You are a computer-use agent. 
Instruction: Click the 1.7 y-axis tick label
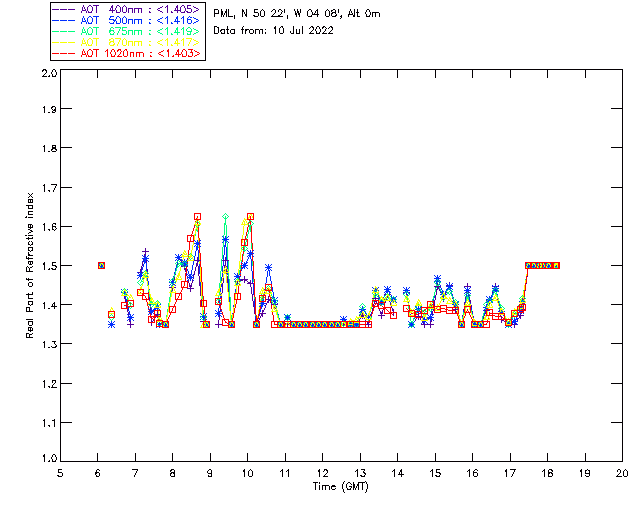pos(49,188)
